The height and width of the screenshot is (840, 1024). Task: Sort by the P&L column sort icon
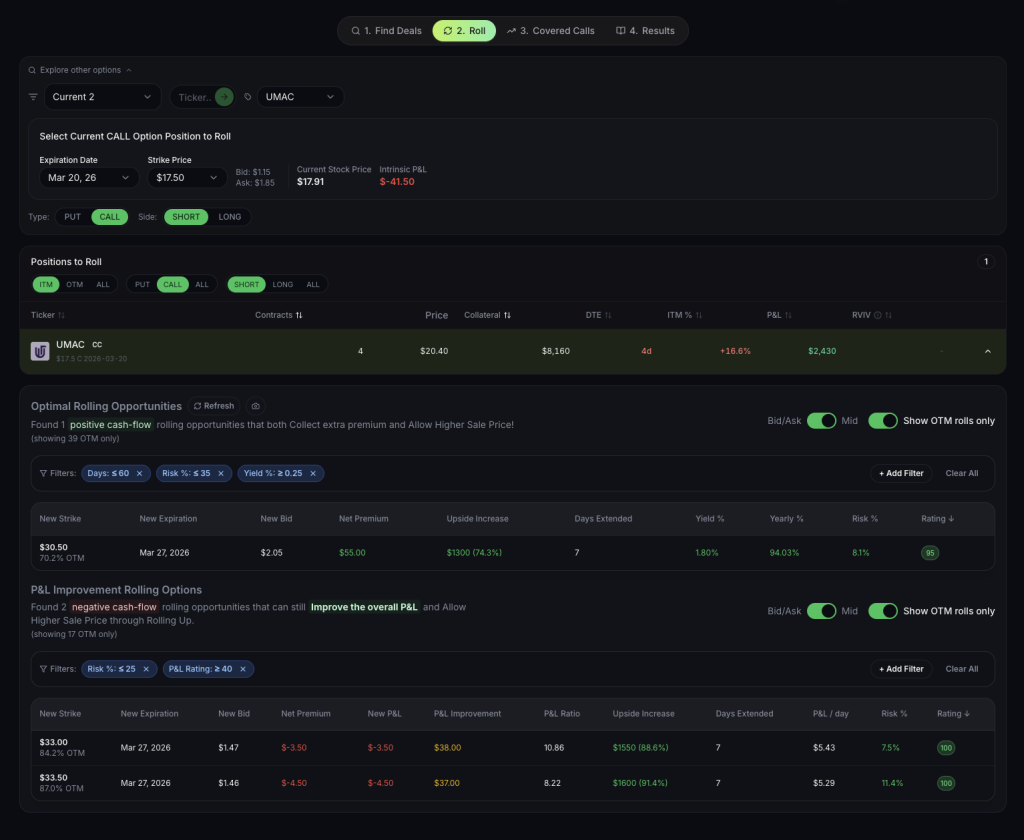click(x=793, y=315)
